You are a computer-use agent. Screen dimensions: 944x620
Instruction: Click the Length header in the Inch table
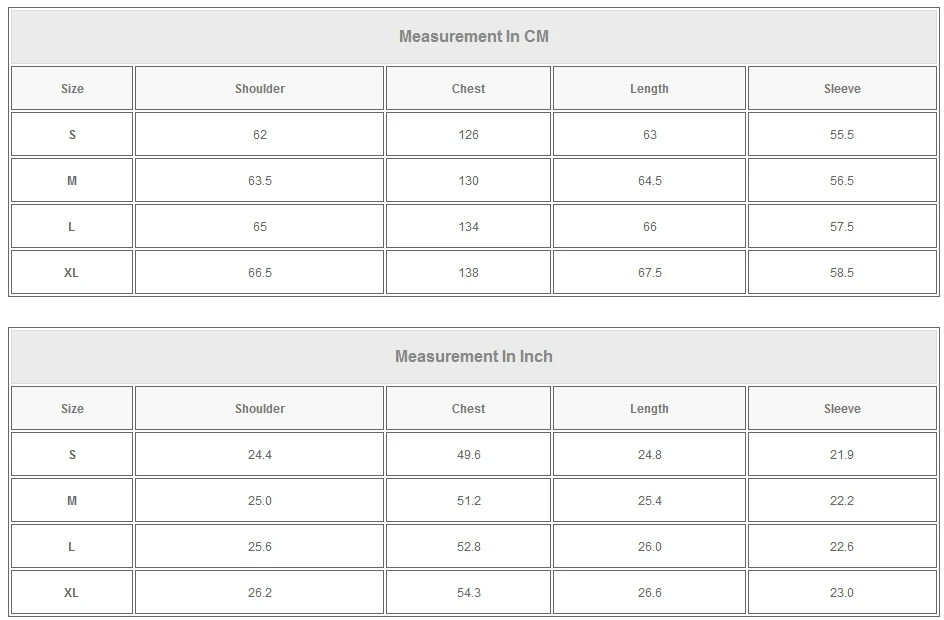(649, 409)
